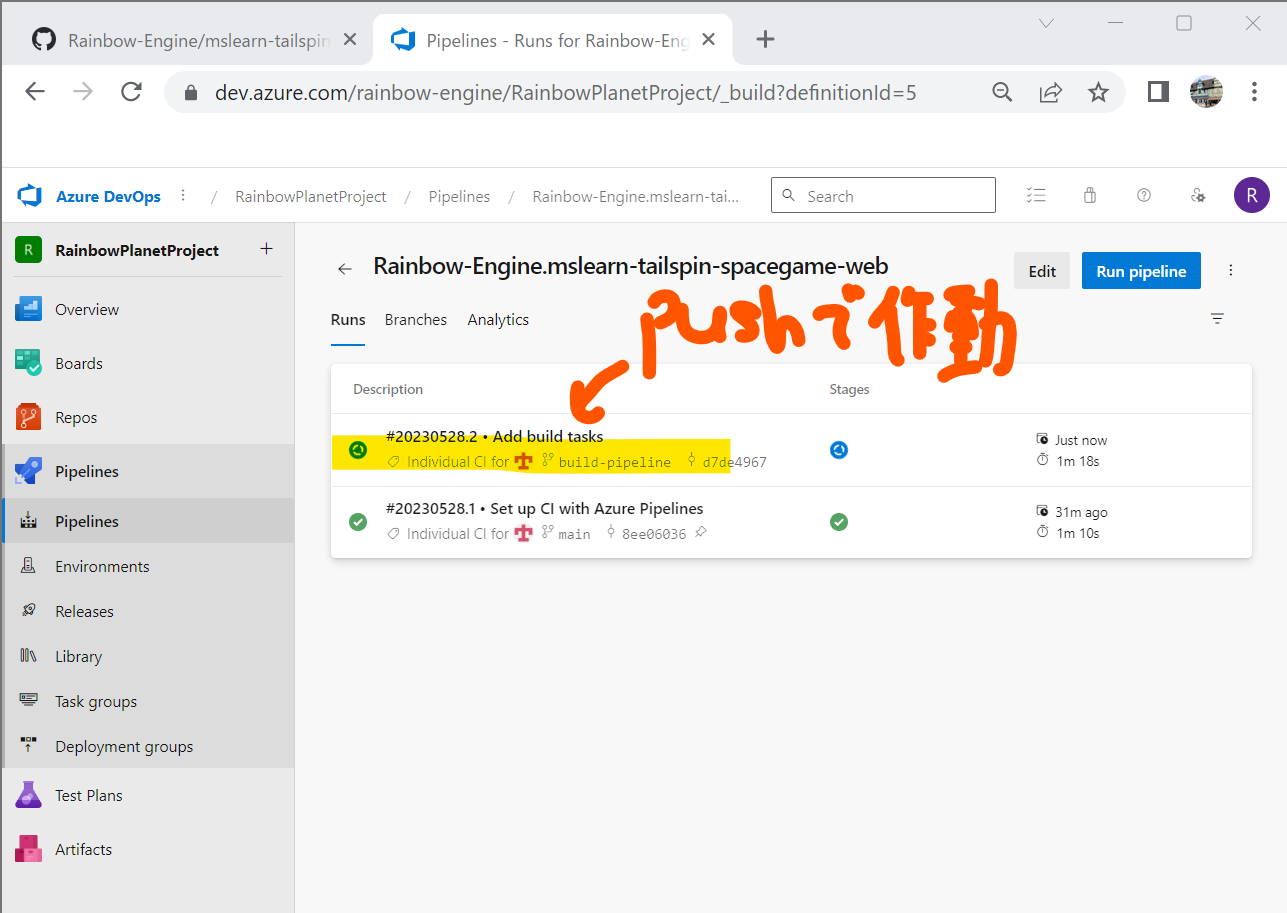Click the RainbowPlanetProject sidebar title
The image size is (1287, 913).
(x=137, y=250)
